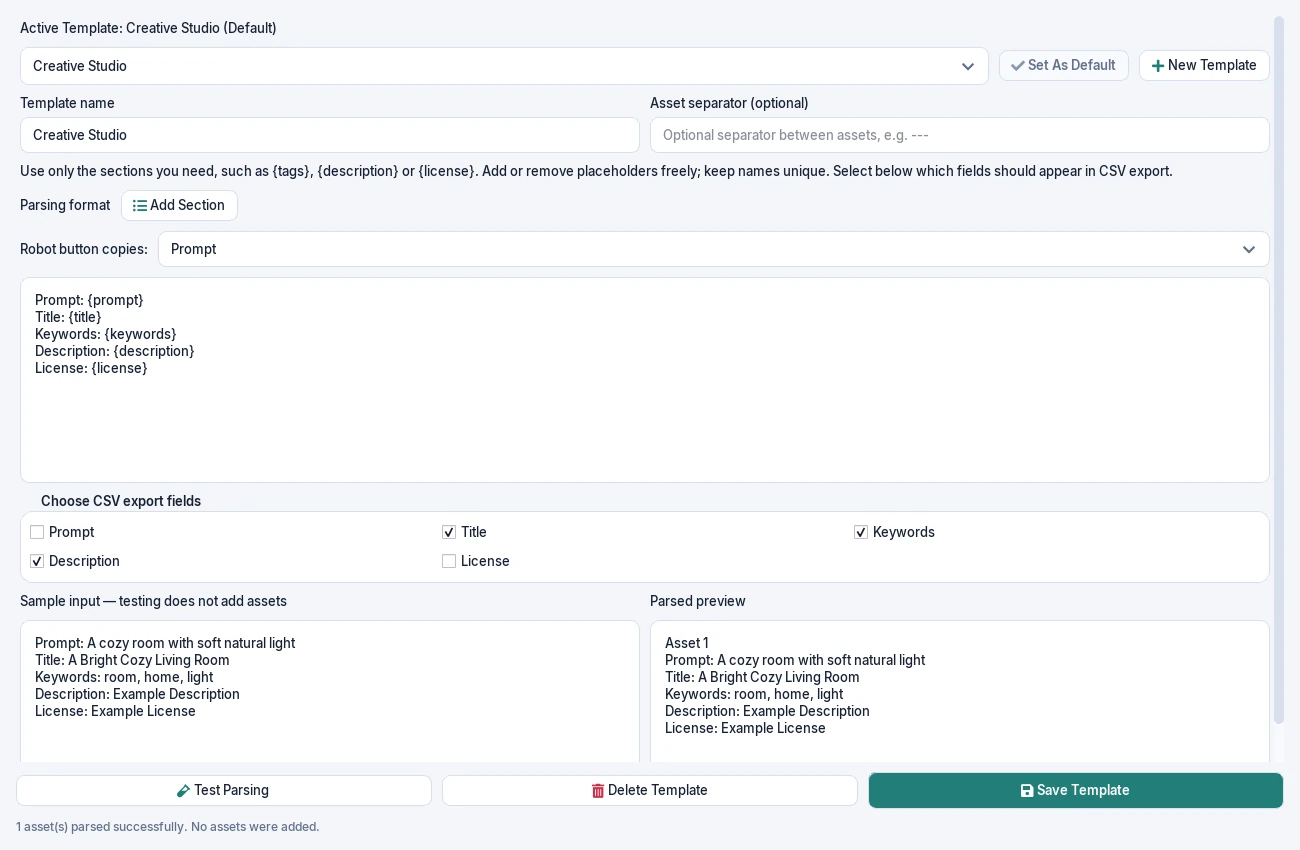Viewport: 1300px width, 850px height.
Task: Click the placeholder usage instructions text
Action: 596,171
